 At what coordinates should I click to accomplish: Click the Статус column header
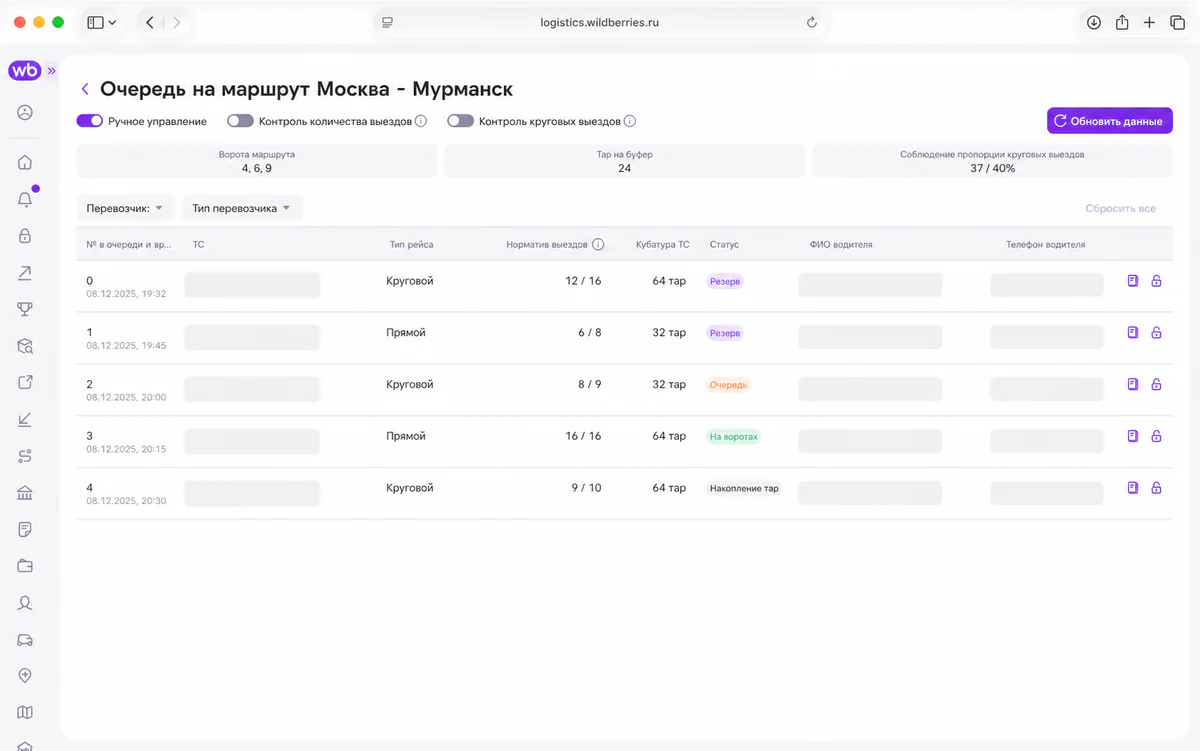724,244
